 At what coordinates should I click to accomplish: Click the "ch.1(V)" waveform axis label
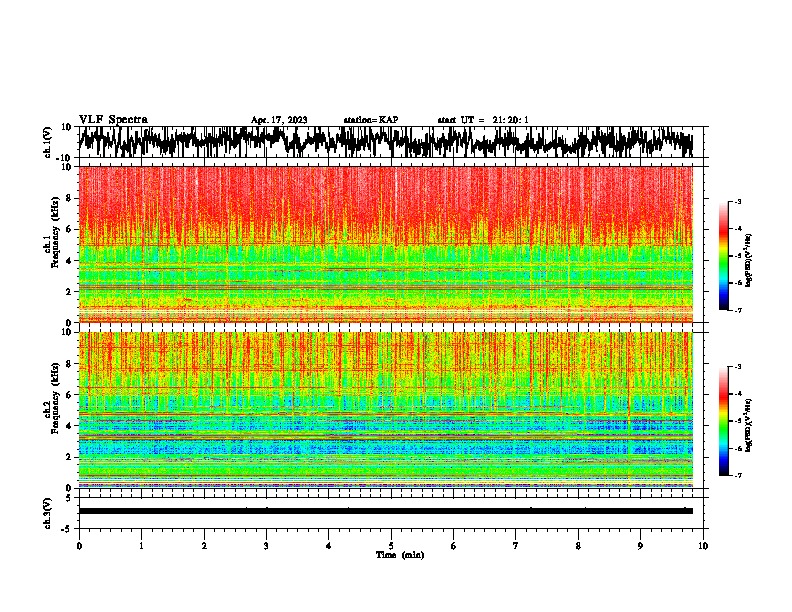pos(48,142)
